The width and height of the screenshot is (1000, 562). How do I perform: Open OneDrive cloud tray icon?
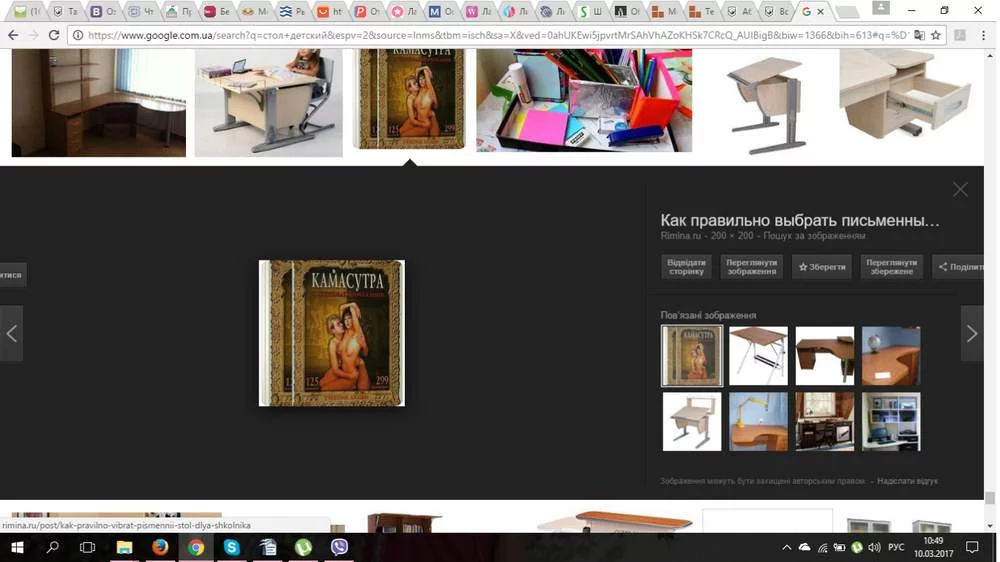[x=805, y=547]
